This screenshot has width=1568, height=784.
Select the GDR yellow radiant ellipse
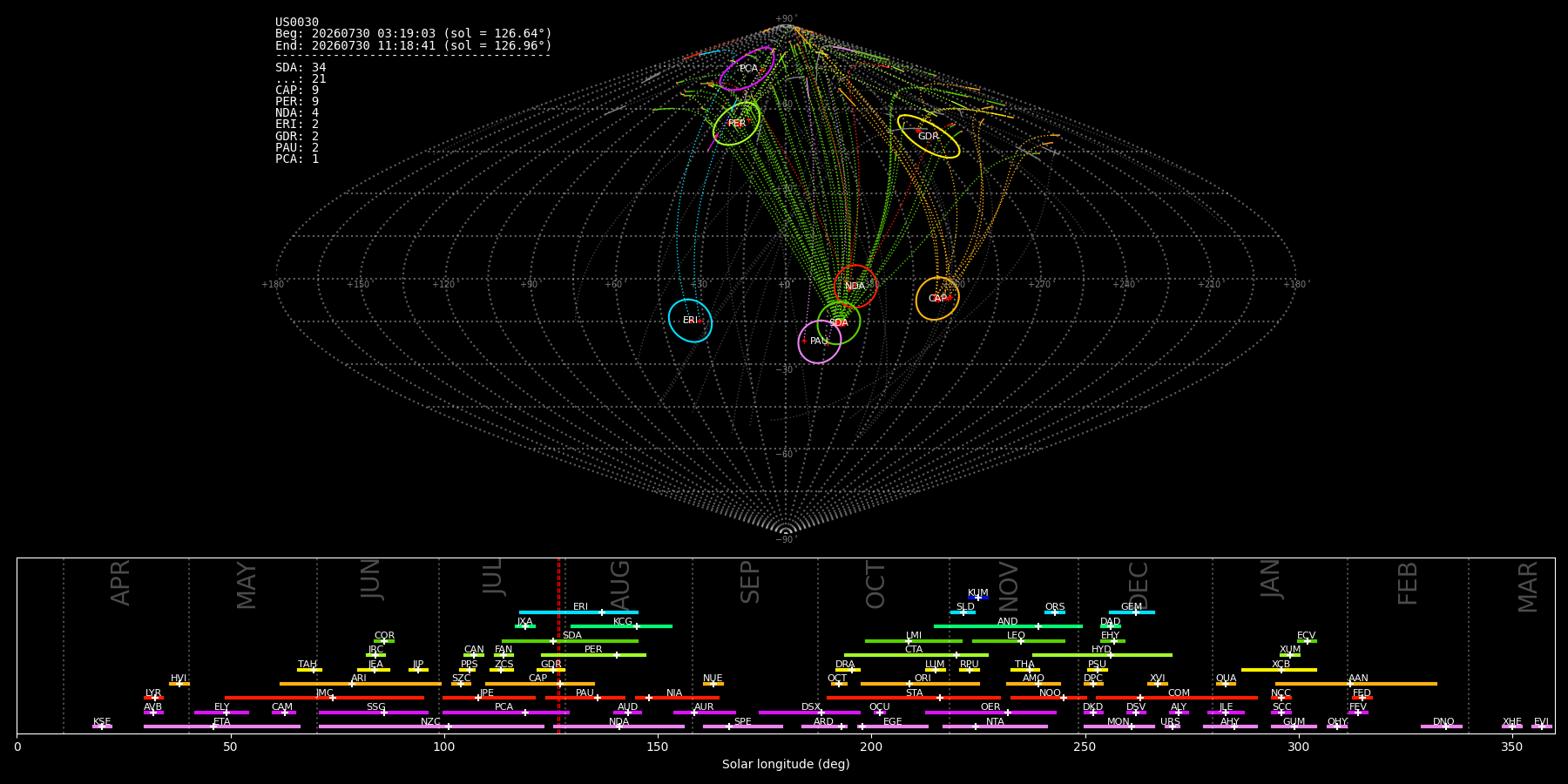(x=929, y=136)
